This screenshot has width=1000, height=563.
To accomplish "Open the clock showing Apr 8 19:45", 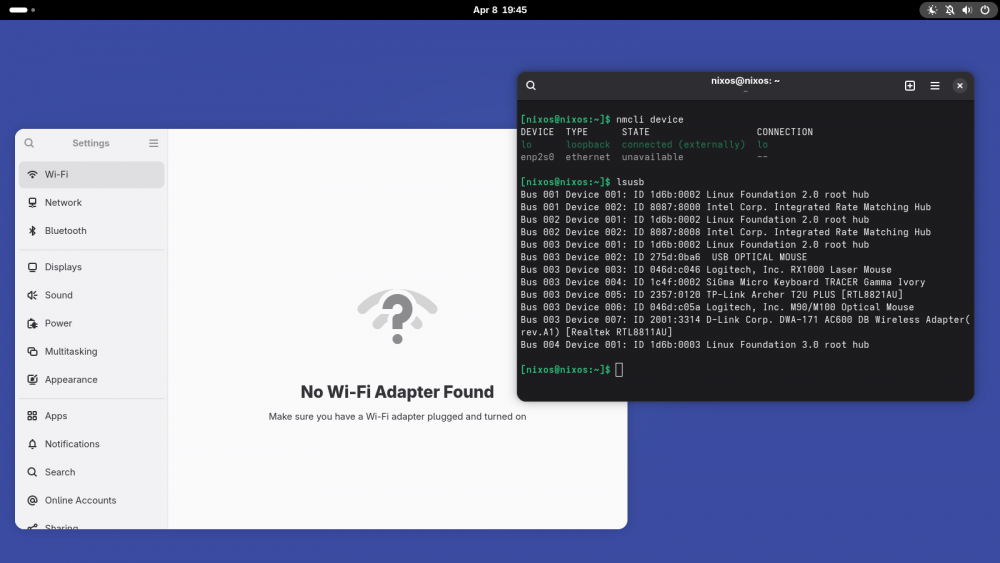I will 500,10.
